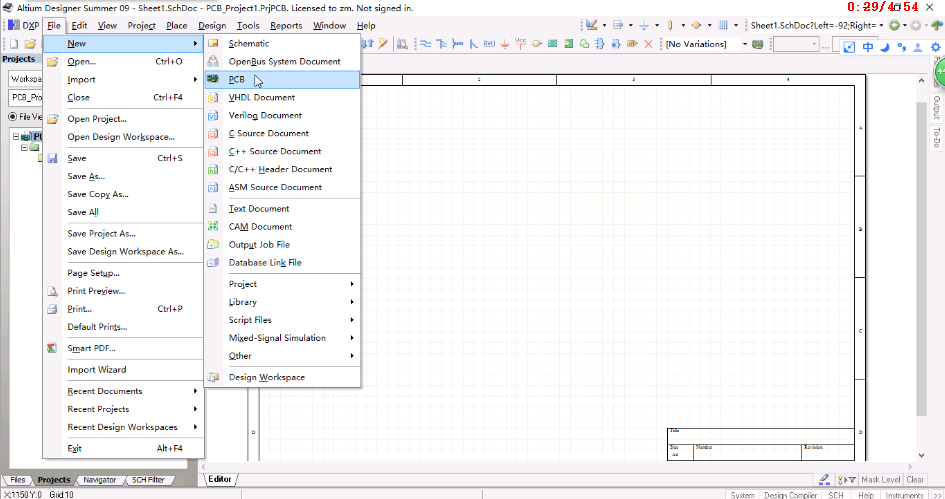Click the Up/Down Hierarchy arrows icon
Viewport: 945px width, 499px height.
pos(368,43)
